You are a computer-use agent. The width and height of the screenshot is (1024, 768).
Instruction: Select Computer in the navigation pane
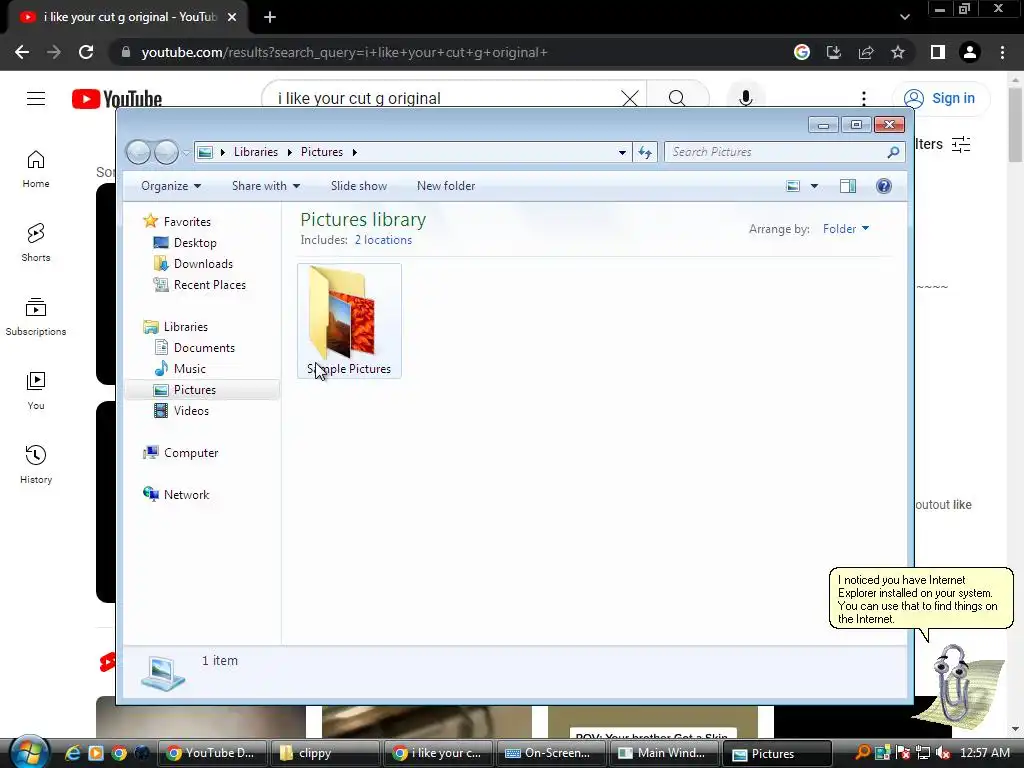(x=191, y=453)
